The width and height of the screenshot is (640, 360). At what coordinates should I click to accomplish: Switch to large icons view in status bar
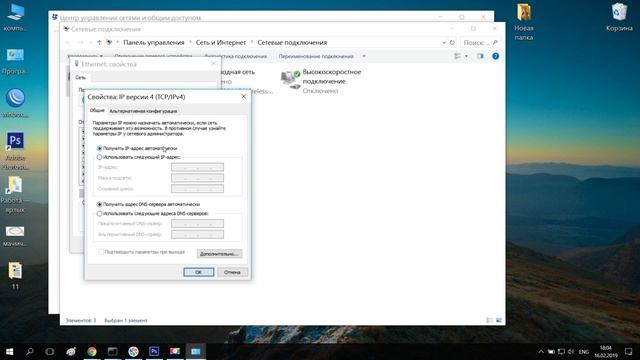click(x=499, y=320)
